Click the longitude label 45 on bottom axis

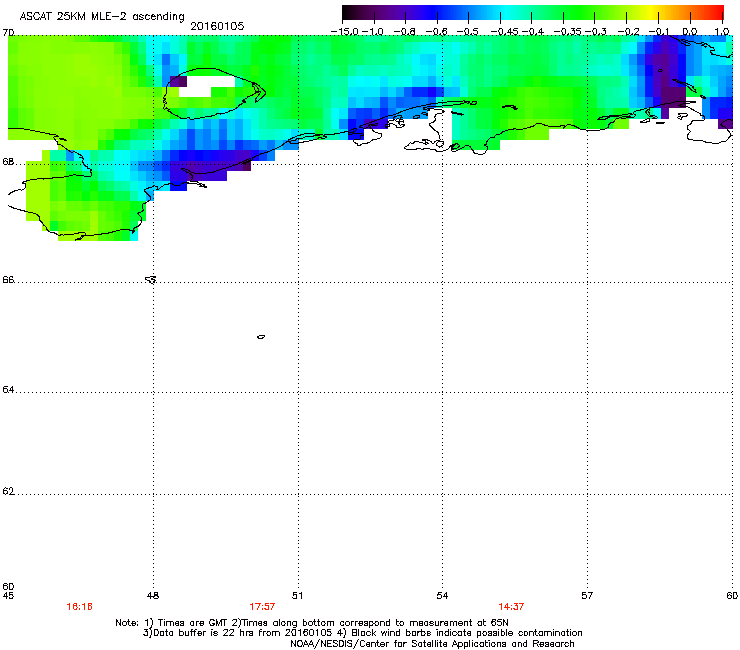tap(8, 596)
